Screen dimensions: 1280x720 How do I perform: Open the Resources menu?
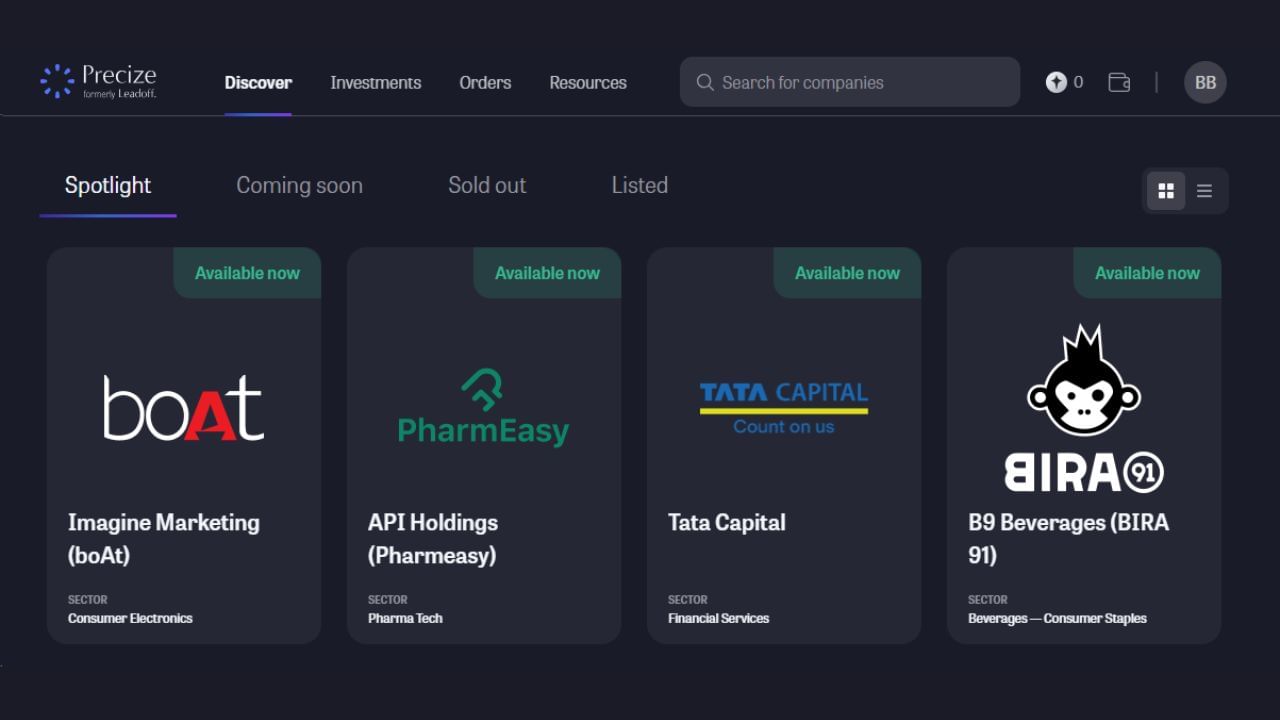pos(587,83)
